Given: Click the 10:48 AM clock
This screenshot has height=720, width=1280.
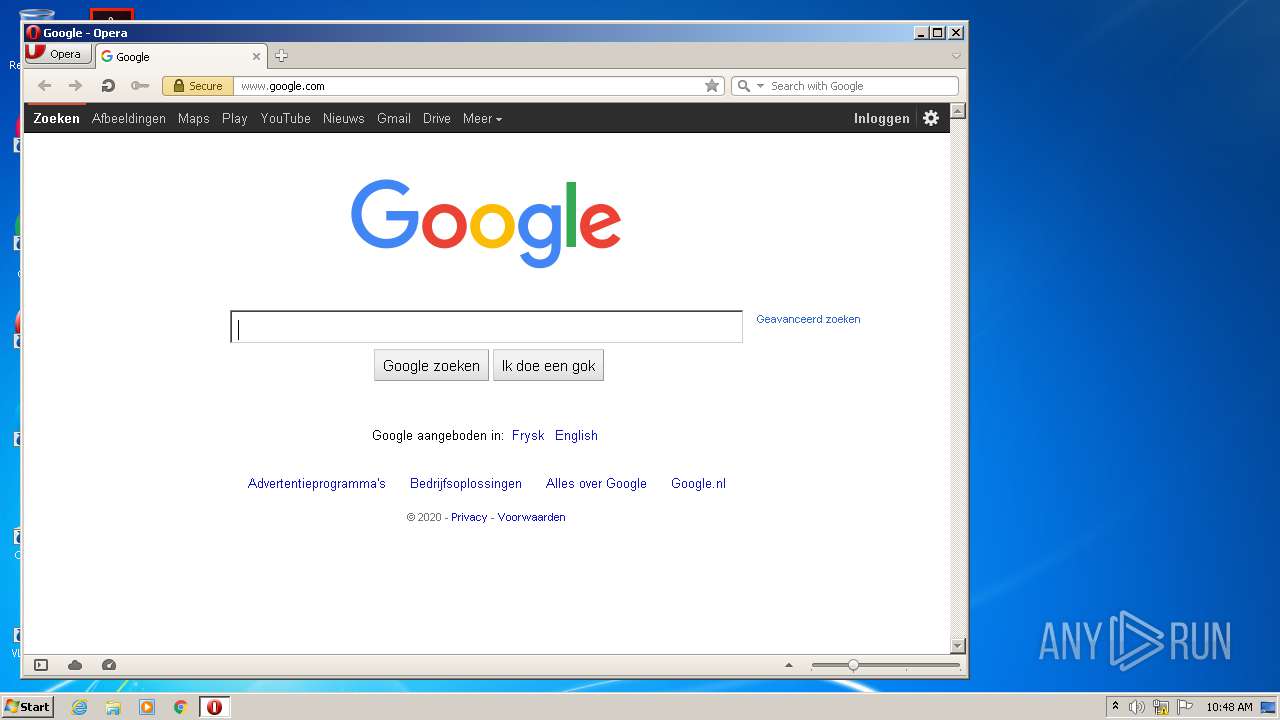Looking at the screenshot, I should [x=1229, y=707].
